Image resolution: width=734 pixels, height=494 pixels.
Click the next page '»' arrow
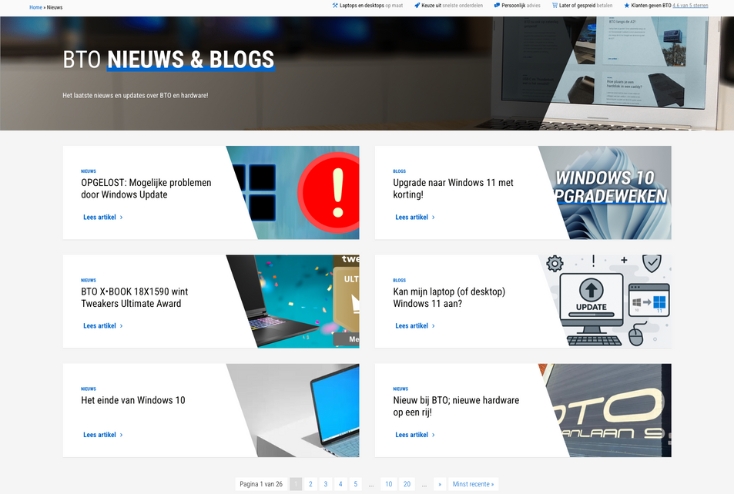[x=439, y=484]
